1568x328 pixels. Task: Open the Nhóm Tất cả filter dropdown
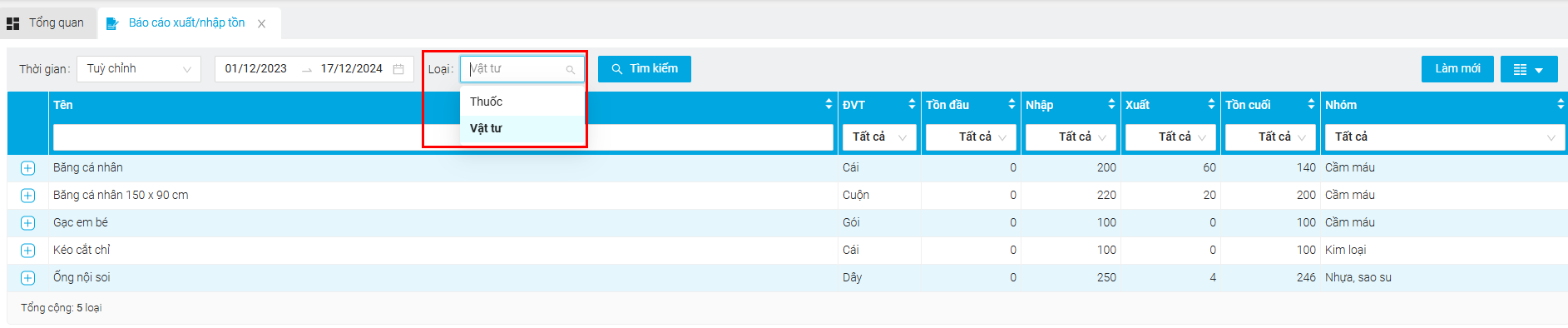pos(1445,137)
